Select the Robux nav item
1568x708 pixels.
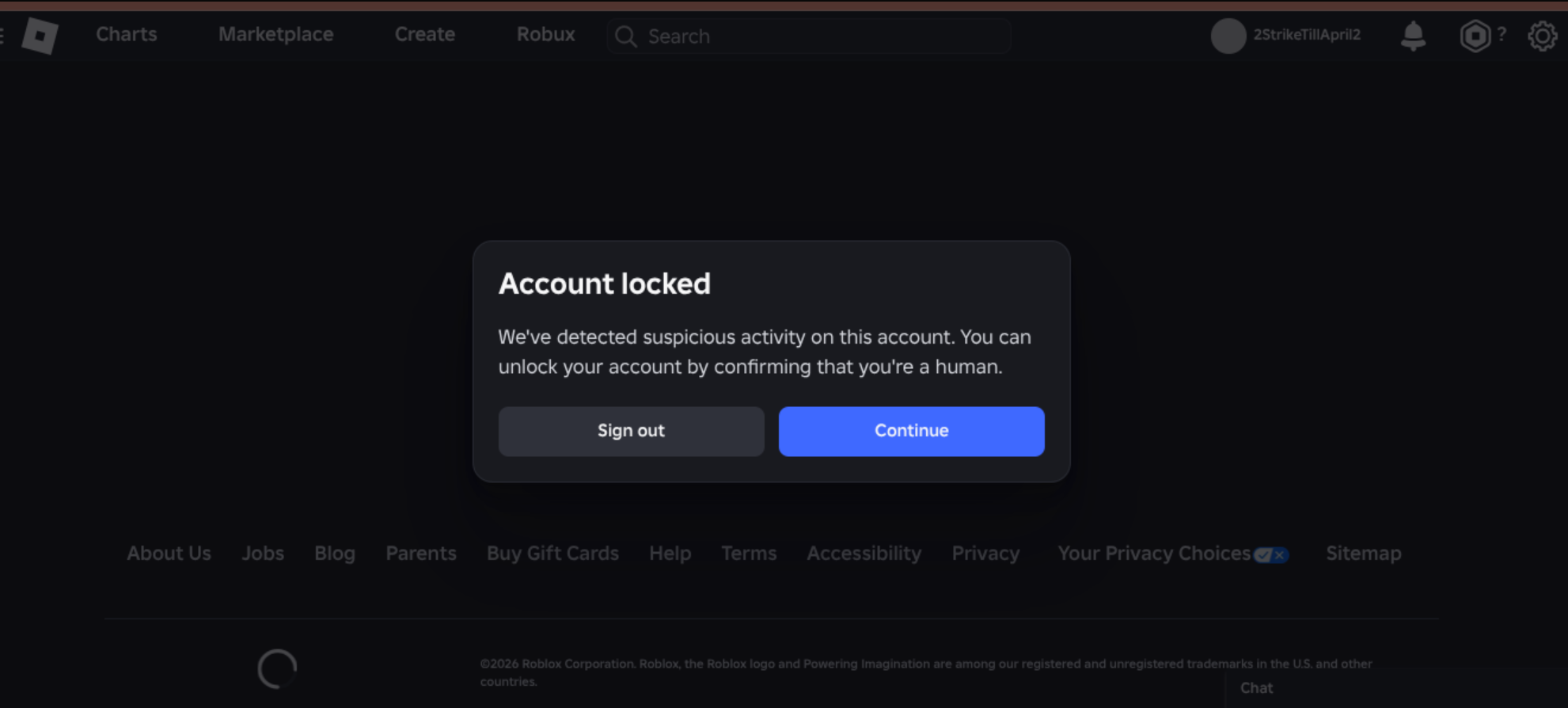click(x=545, y=34)
